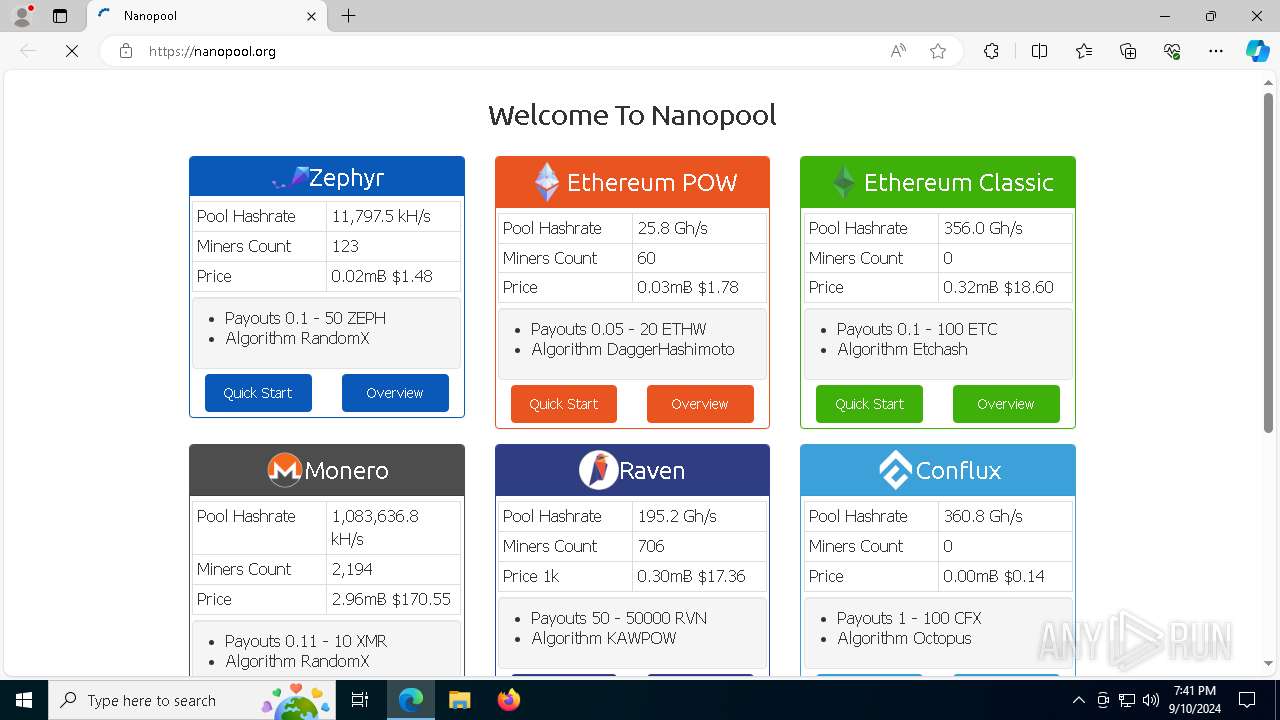Screen dimensions: 1280x720
Task: Click the scrollbar down arrow
Action: 1268,663
